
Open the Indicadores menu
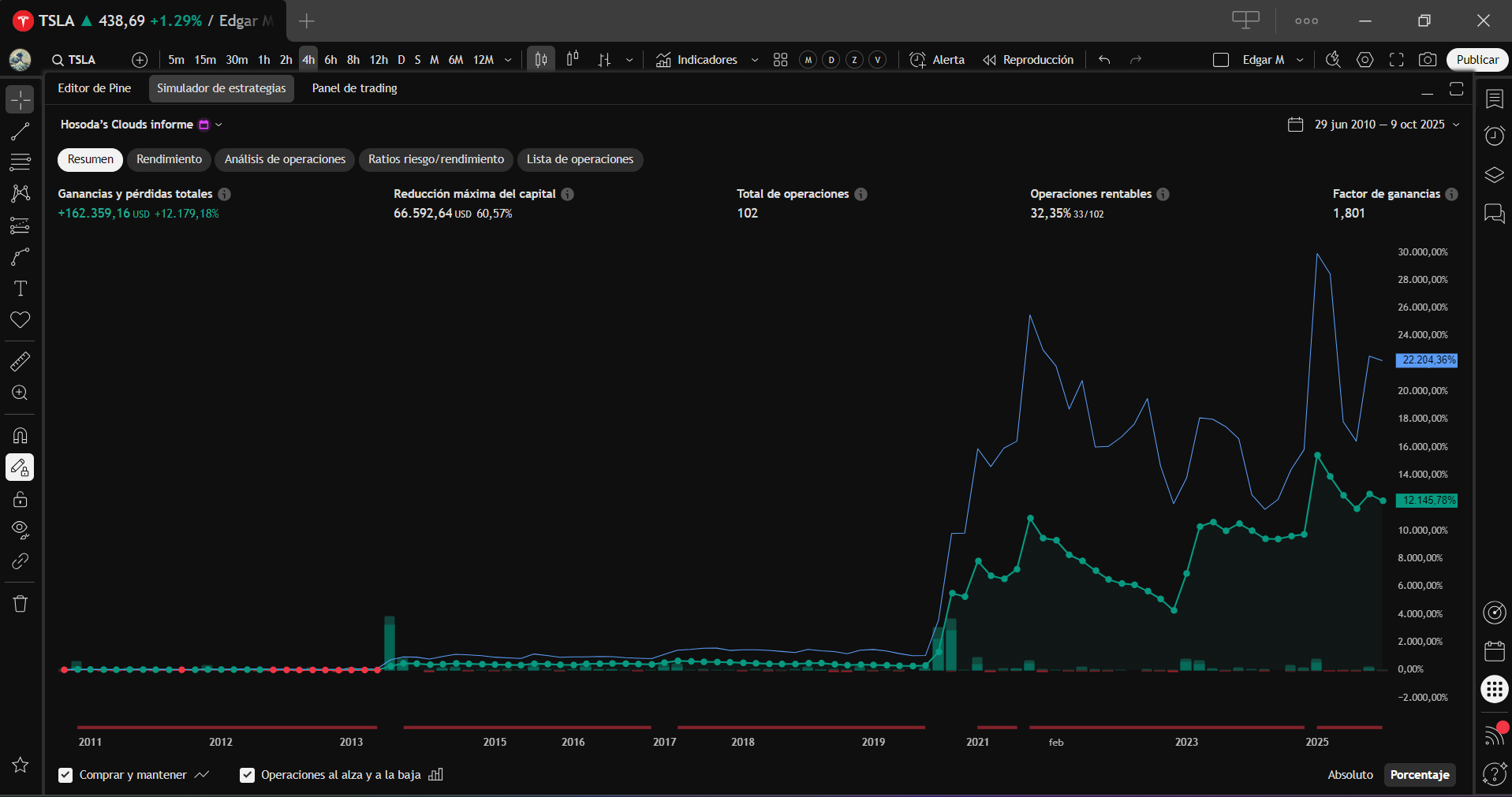[697, 60]
